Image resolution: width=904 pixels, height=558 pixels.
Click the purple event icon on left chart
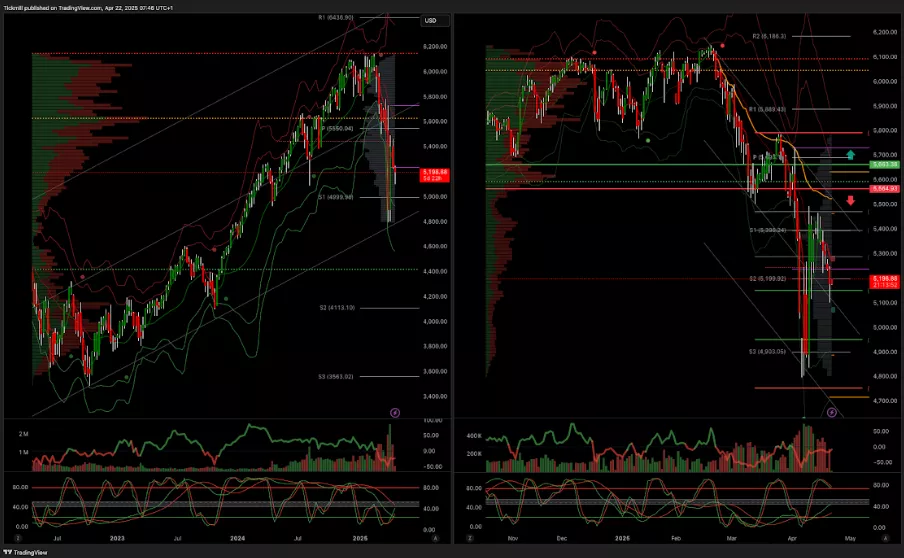[x=395, y=411]
